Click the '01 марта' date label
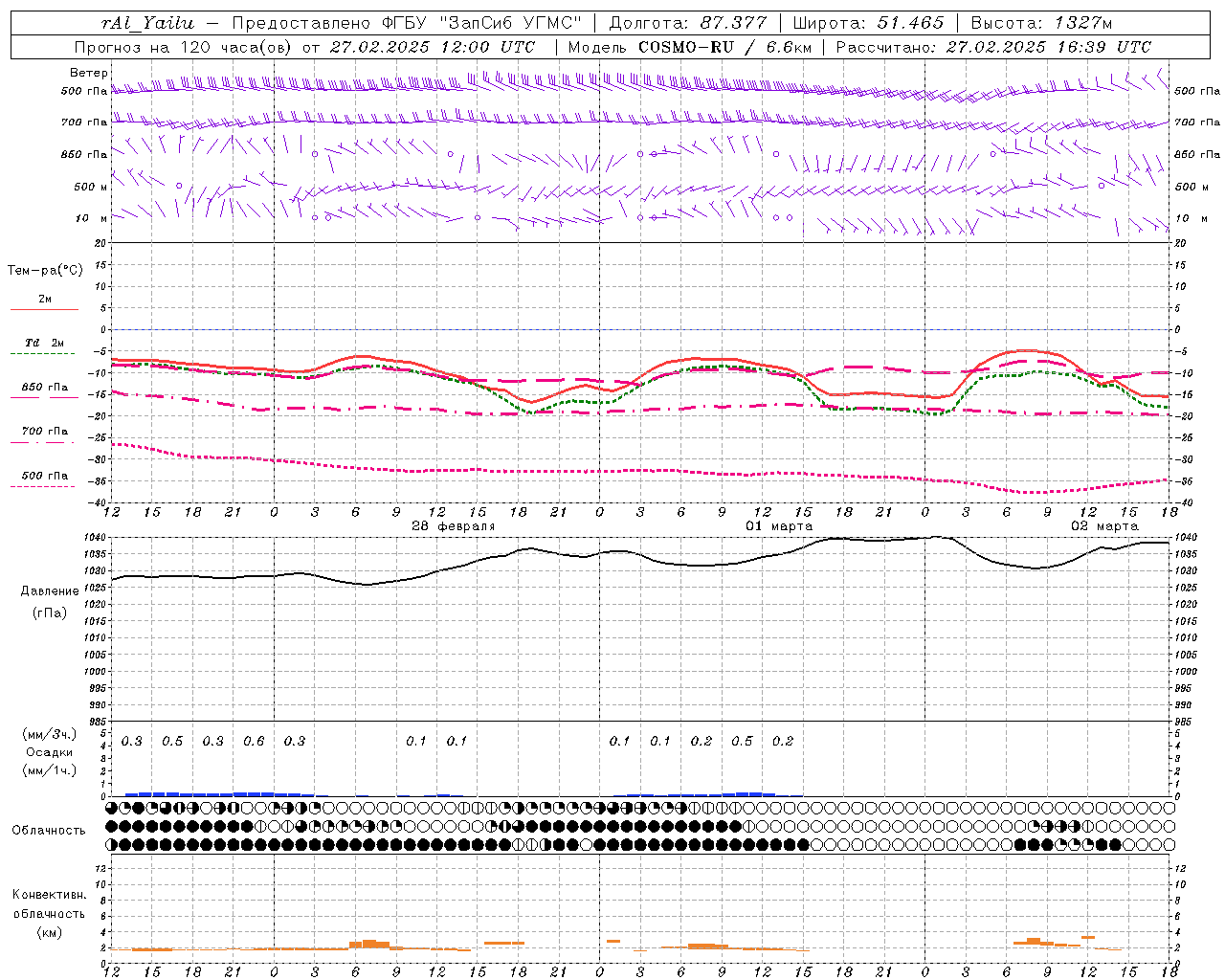1225x980 pixels. 779,526
